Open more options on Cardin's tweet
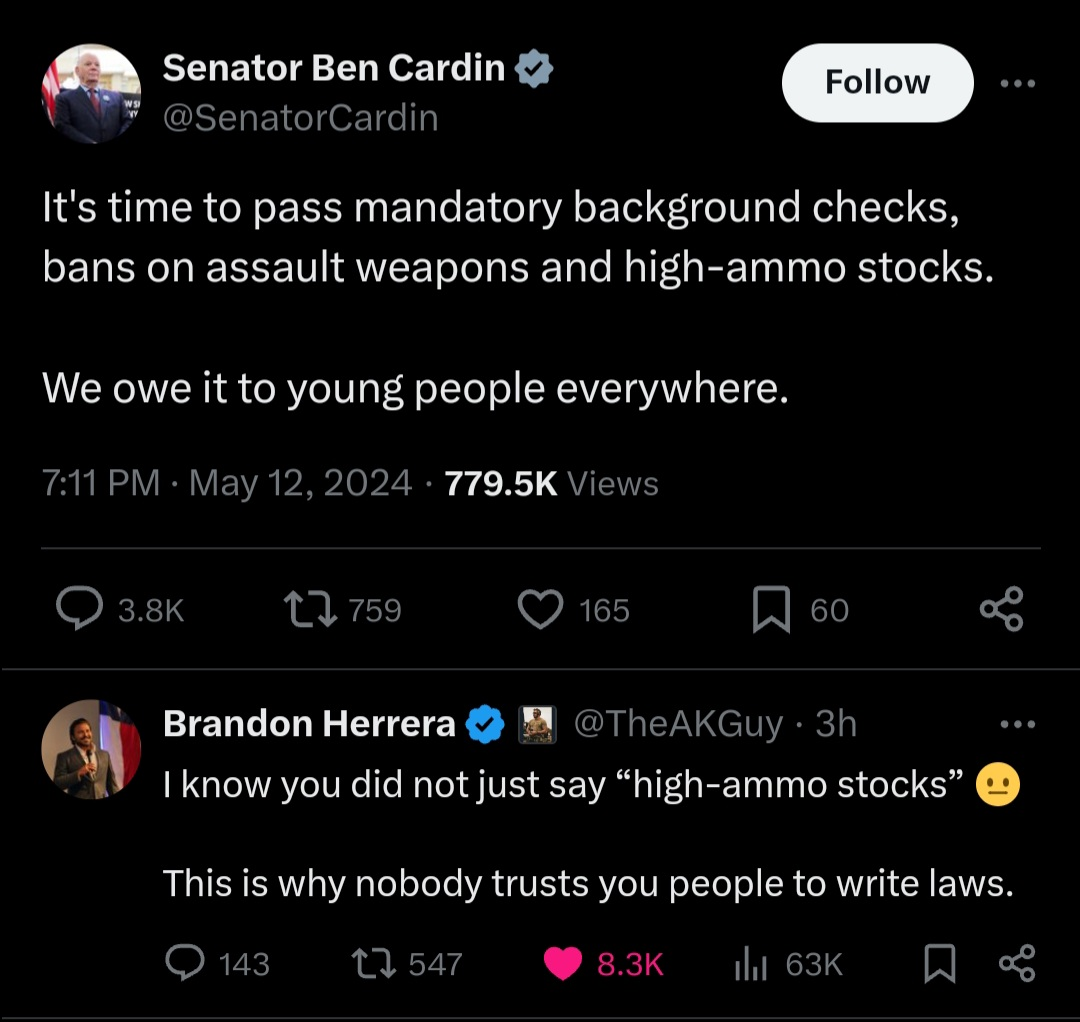This screenshot has height=1022, width=1080. click(x=1018, y=83)
